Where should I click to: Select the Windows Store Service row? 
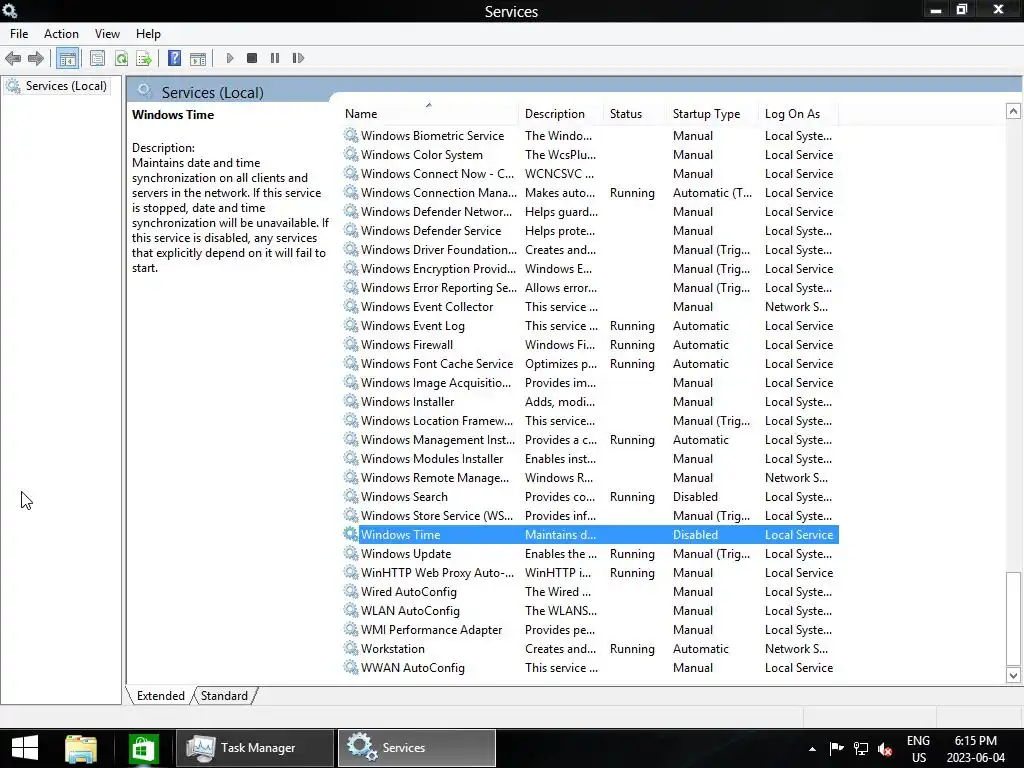point(590,515)
